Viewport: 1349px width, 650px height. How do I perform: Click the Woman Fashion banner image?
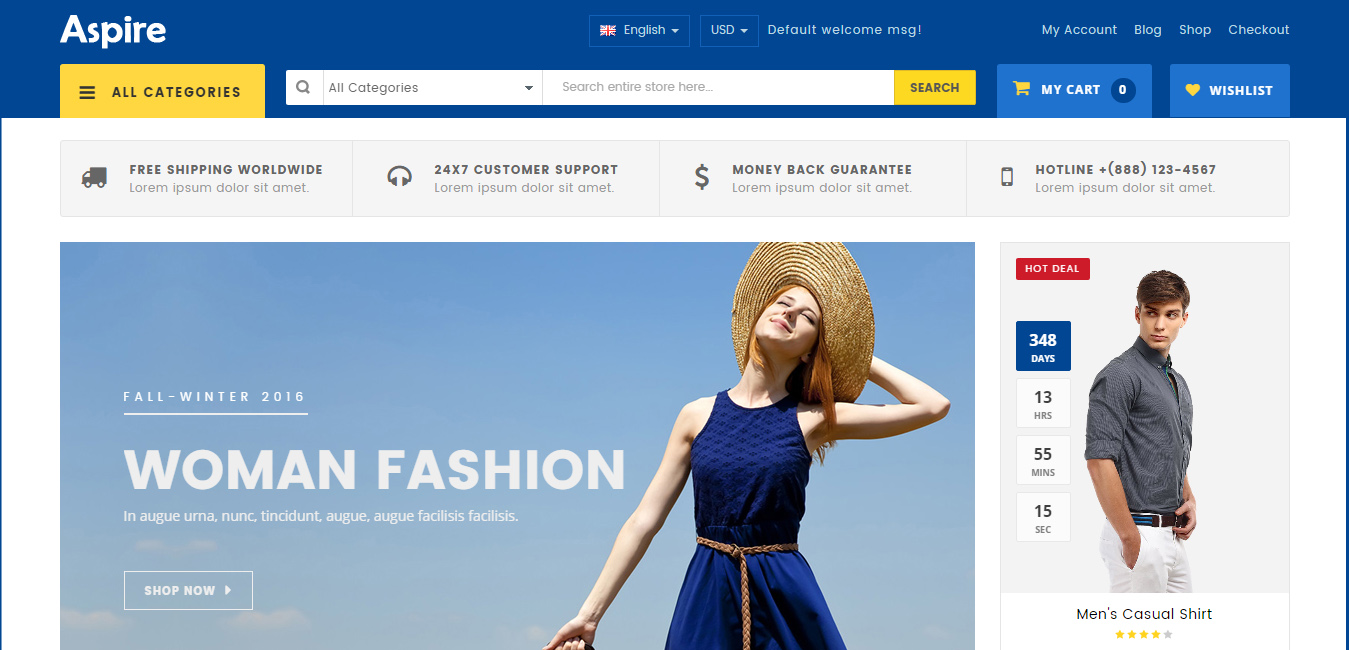(x=517, y=446)
